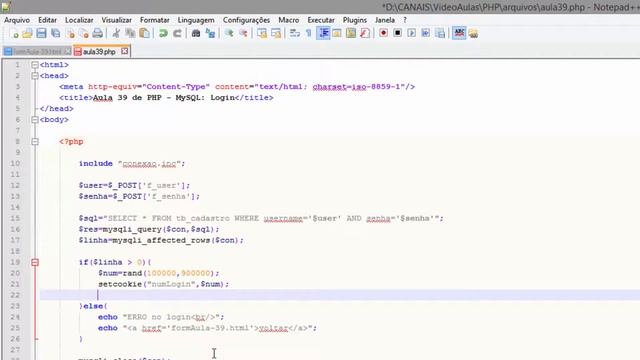
Task: Click line number 15 in margin
Action: point(16,218)
